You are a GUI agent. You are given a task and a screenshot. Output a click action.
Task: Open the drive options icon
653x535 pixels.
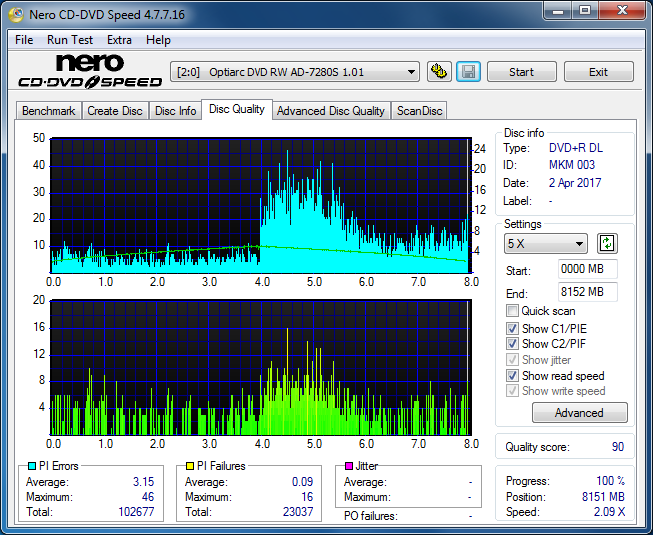439,72
